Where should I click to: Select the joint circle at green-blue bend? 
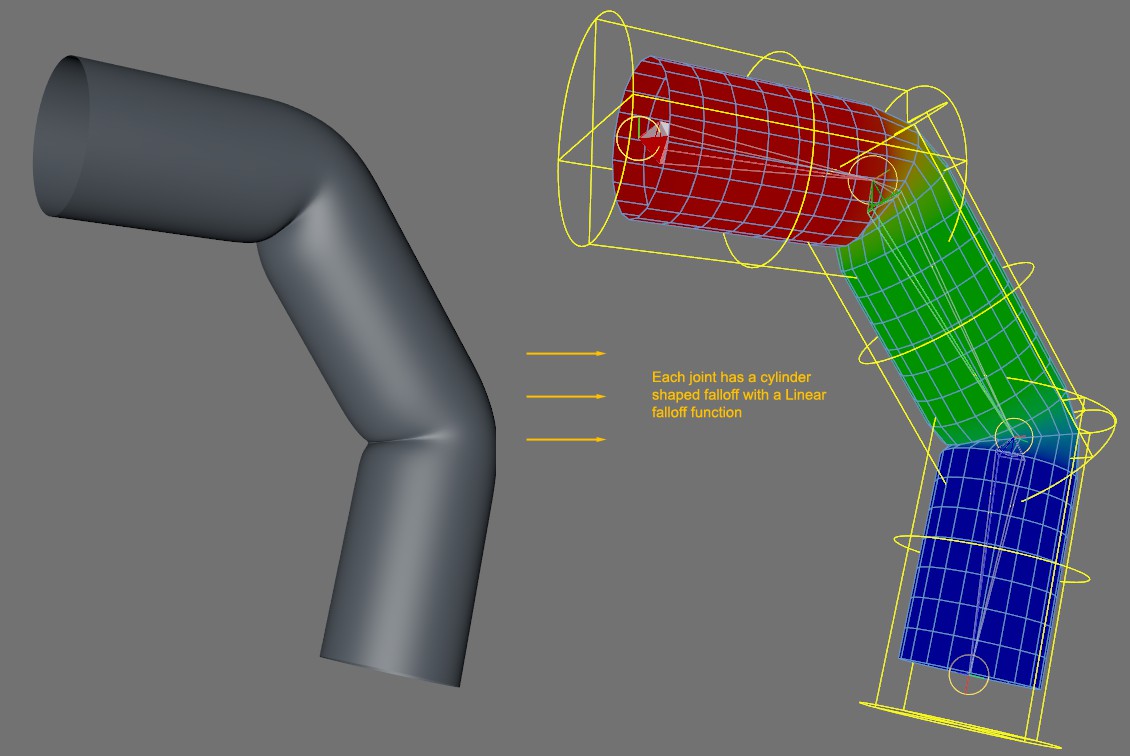tap(1013, 436)
